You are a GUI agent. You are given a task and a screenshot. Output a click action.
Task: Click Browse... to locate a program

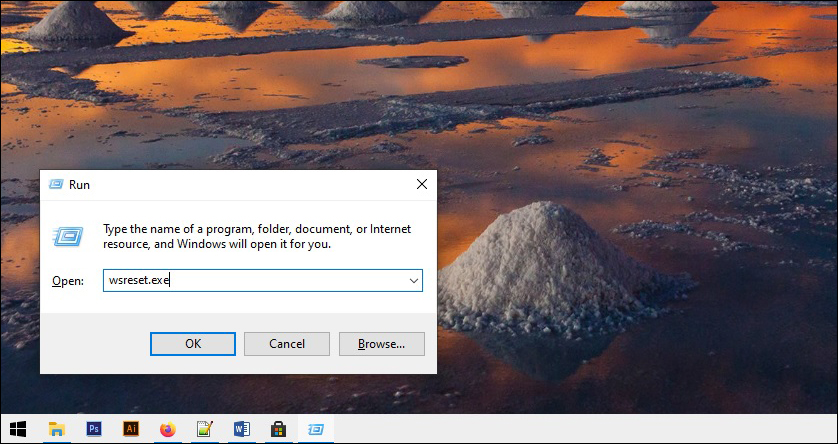(381, 344)
